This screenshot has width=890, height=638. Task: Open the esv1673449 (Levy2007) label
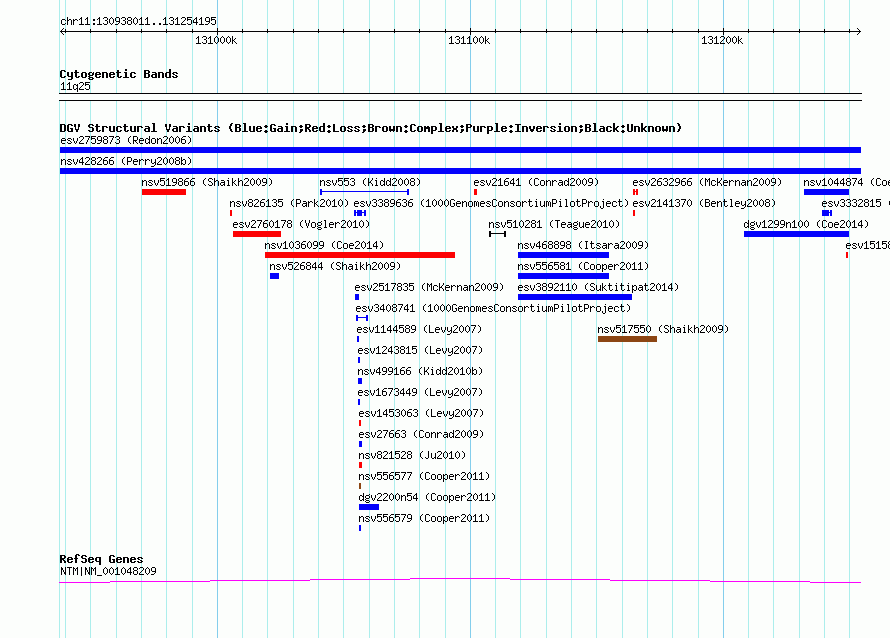click(x=420, y=392)
